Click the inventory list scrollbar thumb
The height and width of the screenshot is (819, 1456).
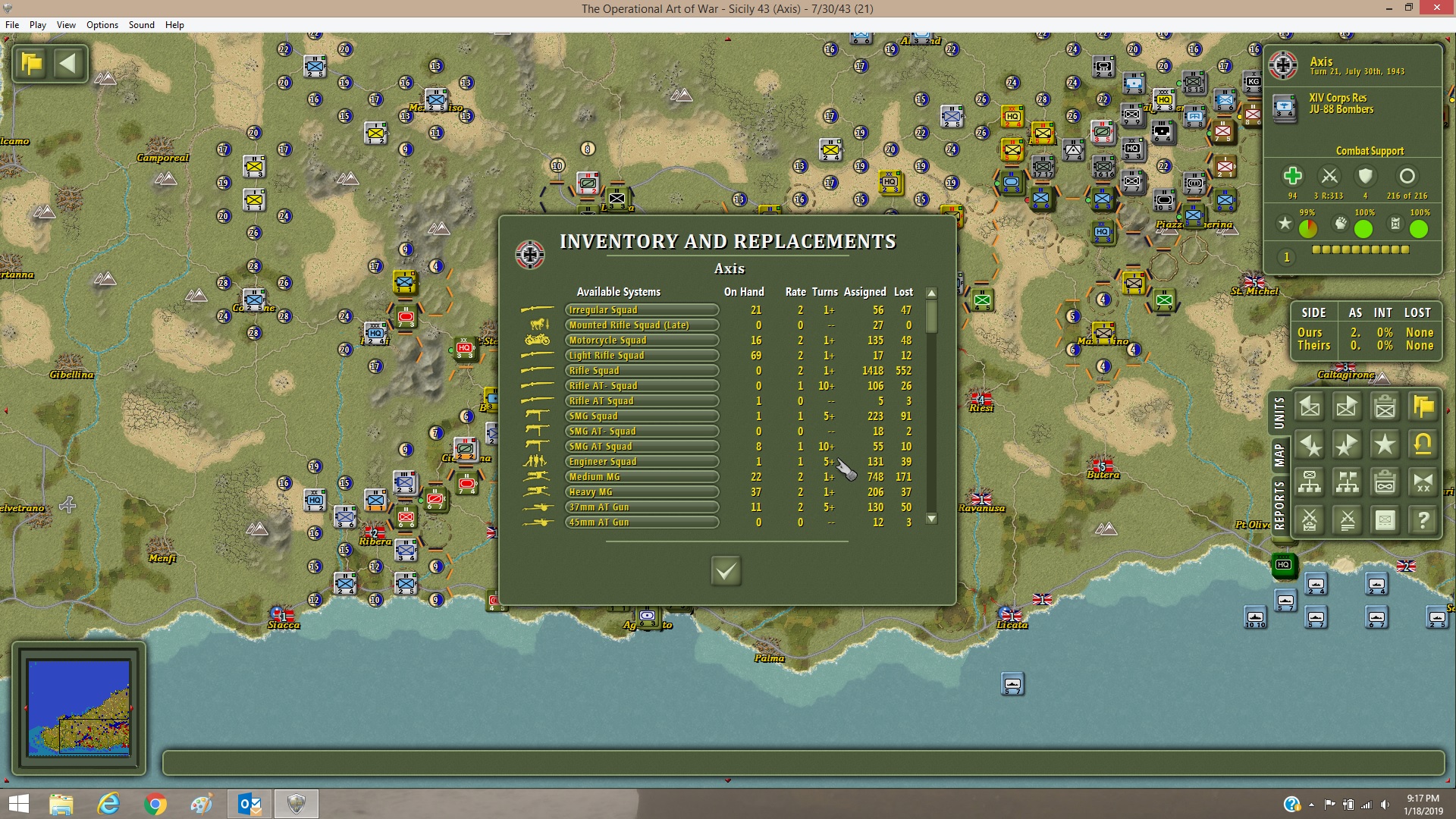(932, 316)
